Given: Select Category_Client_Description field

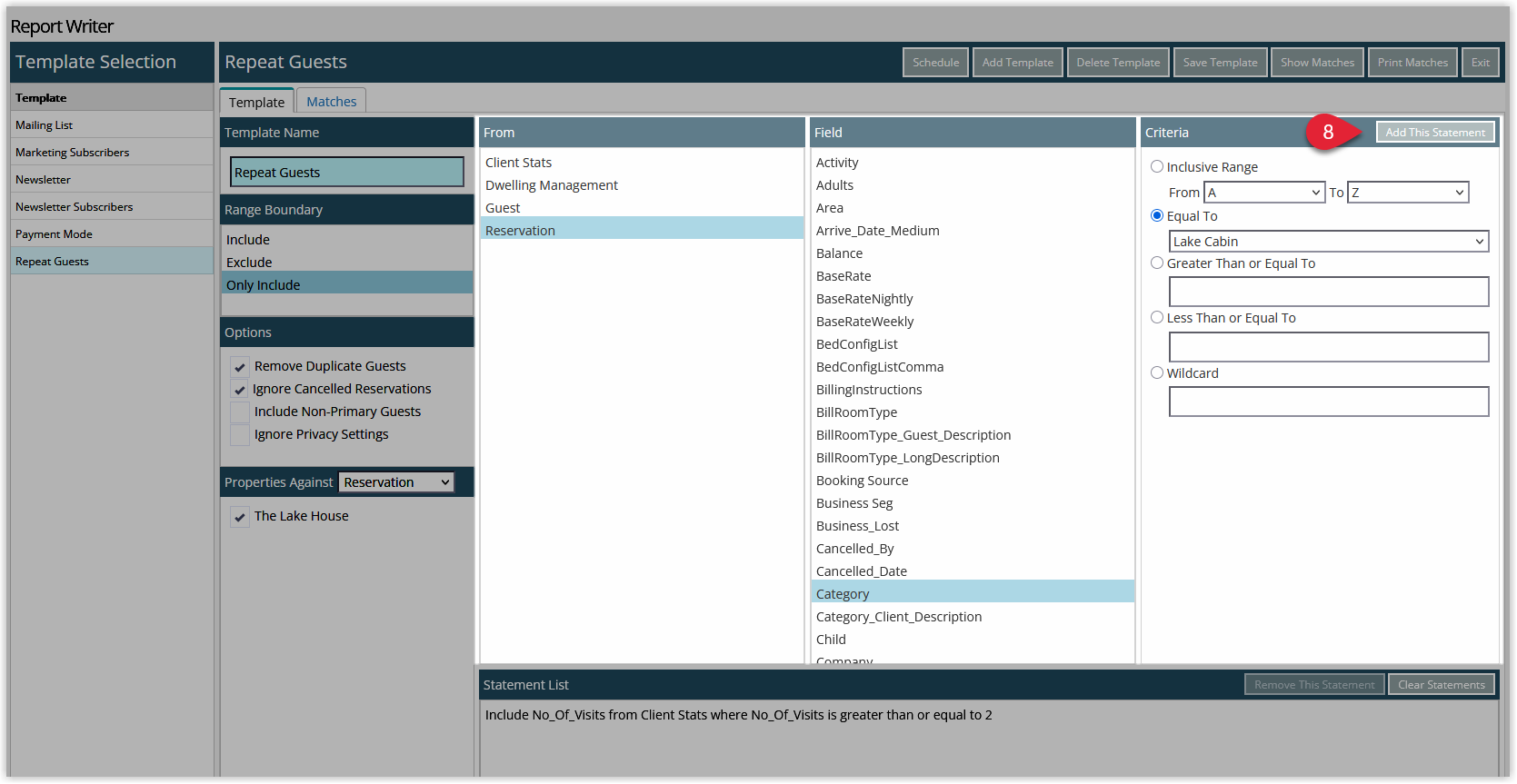Looking at the screenshot, I should (973, 617).
